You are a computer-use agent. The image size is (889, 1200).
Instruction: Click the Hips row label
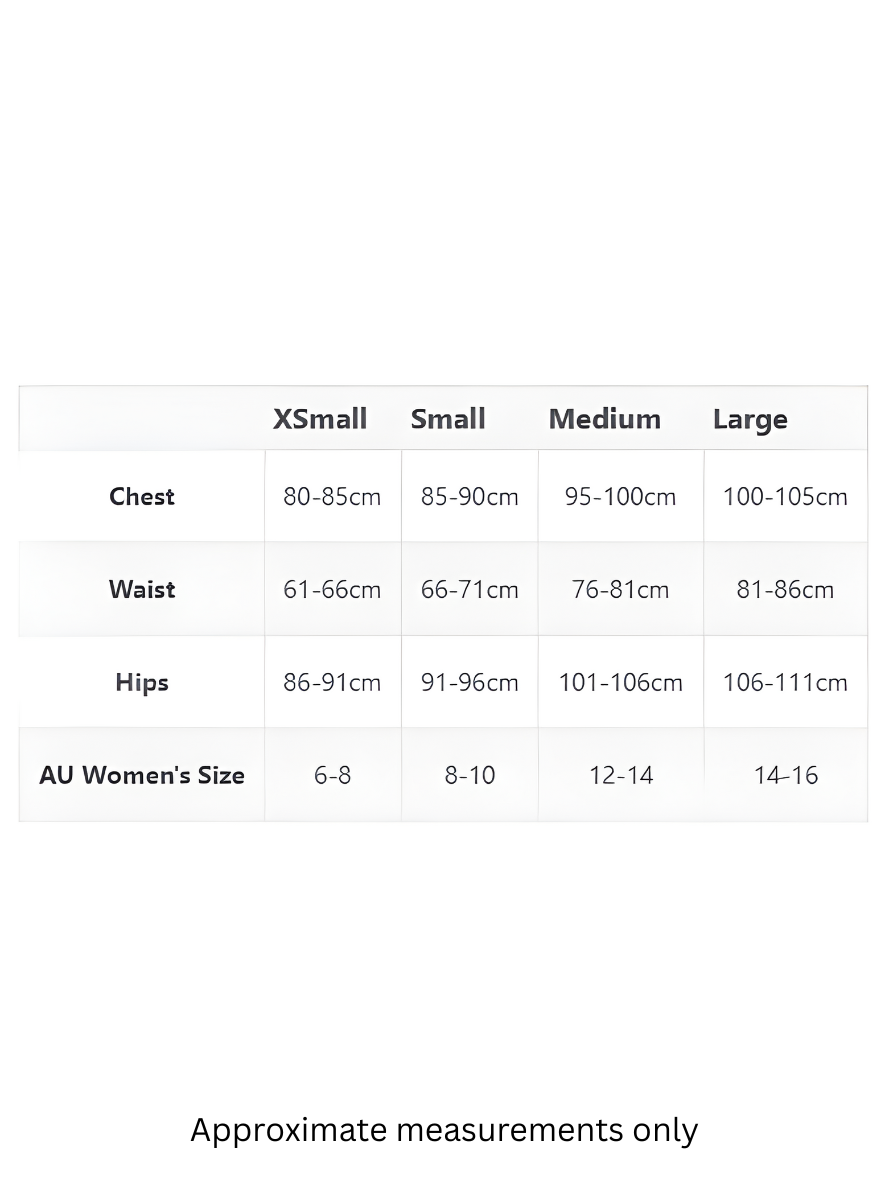tap(142, 683)
